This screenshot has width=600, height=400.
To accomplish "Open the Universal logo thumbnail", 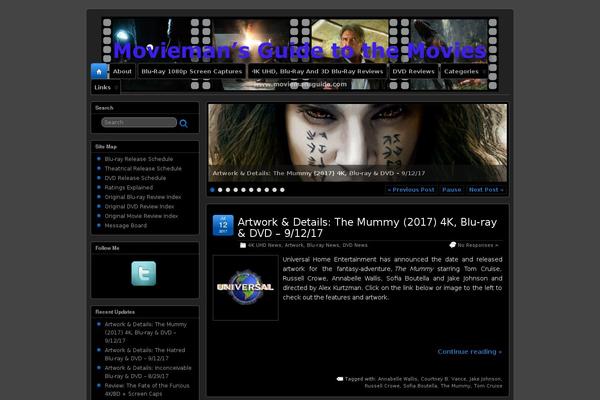I will (246, 288).
